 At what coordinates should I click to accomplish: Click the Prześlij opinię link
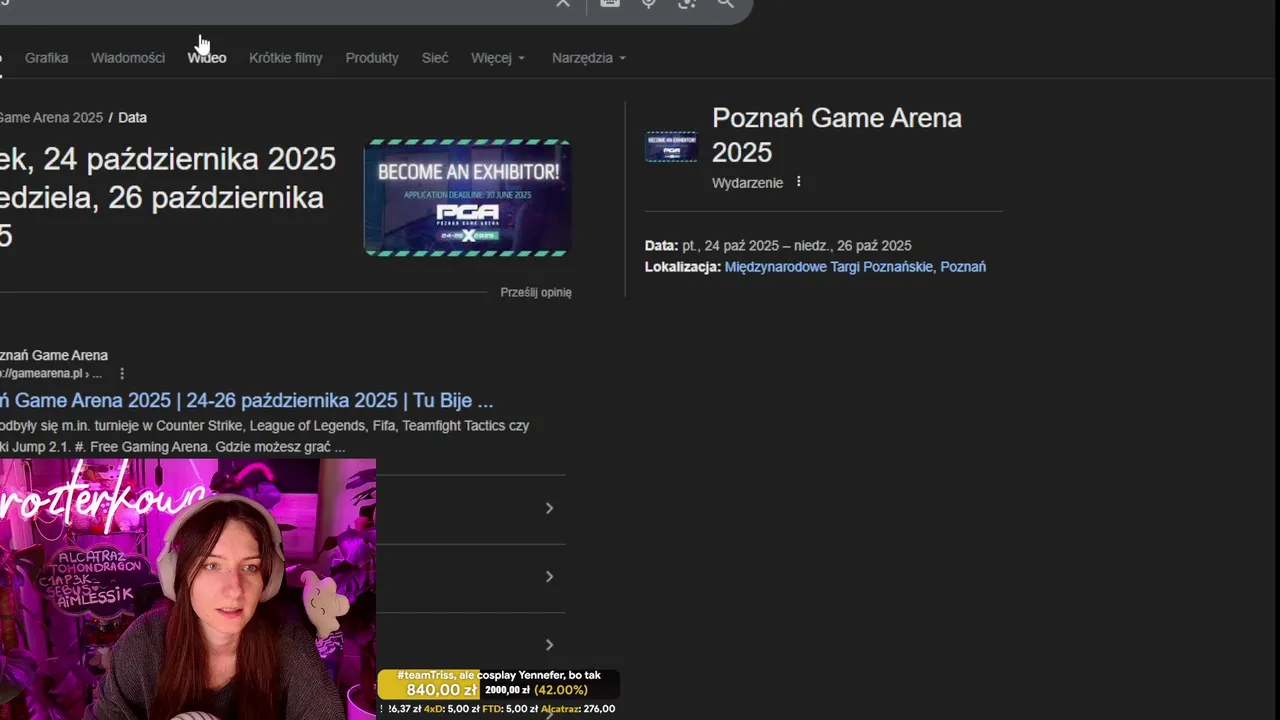(x=536, y=292)
